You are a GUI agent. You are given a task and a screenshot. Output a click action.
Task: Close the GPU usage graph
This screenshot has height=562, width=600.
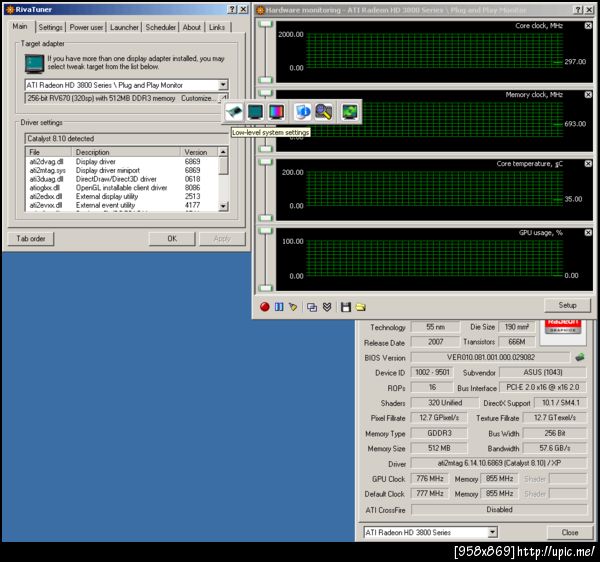click(588, 233)
